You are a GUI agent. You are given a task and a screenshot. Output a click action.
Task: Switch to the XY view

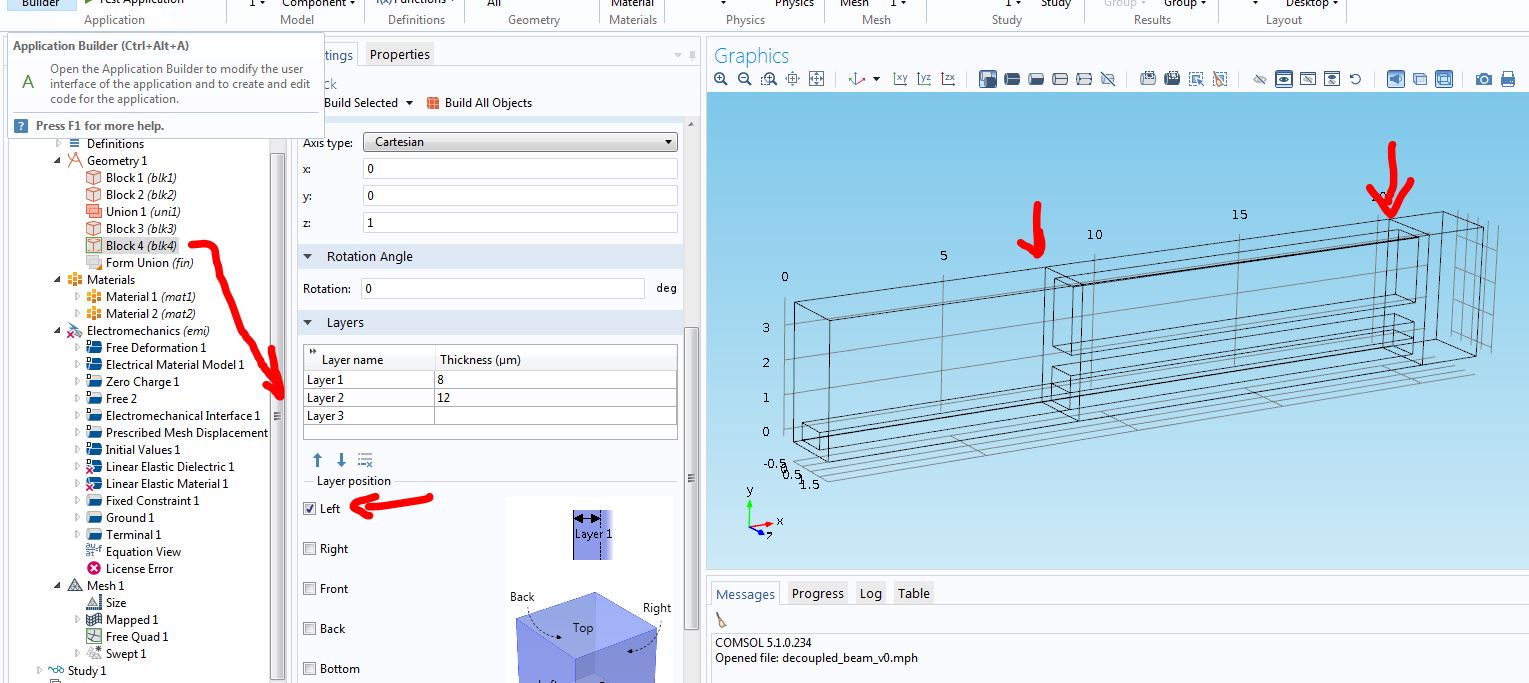[900, 79]
